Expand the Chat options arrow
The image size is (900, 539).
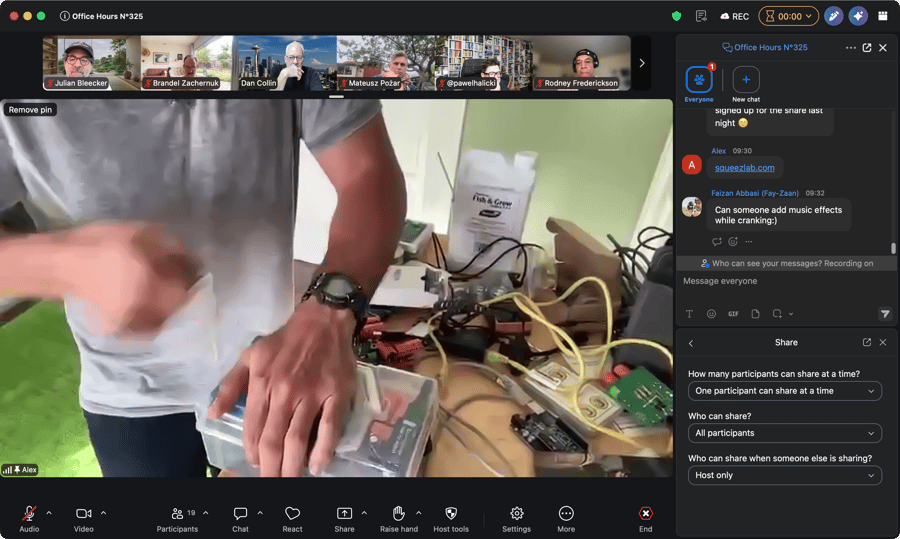(260, 513)
